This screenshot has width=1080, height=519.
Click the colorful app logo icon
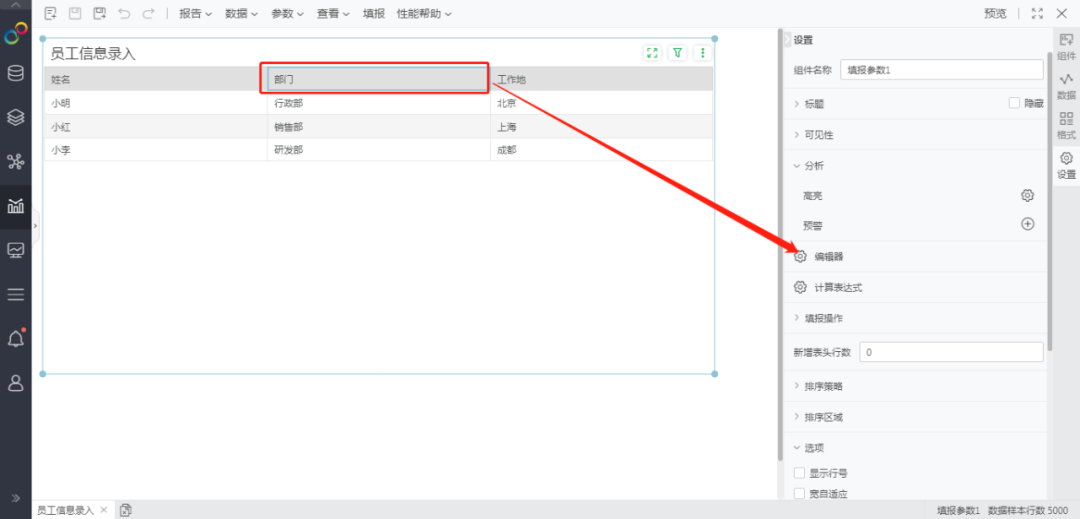coord(16,34)
